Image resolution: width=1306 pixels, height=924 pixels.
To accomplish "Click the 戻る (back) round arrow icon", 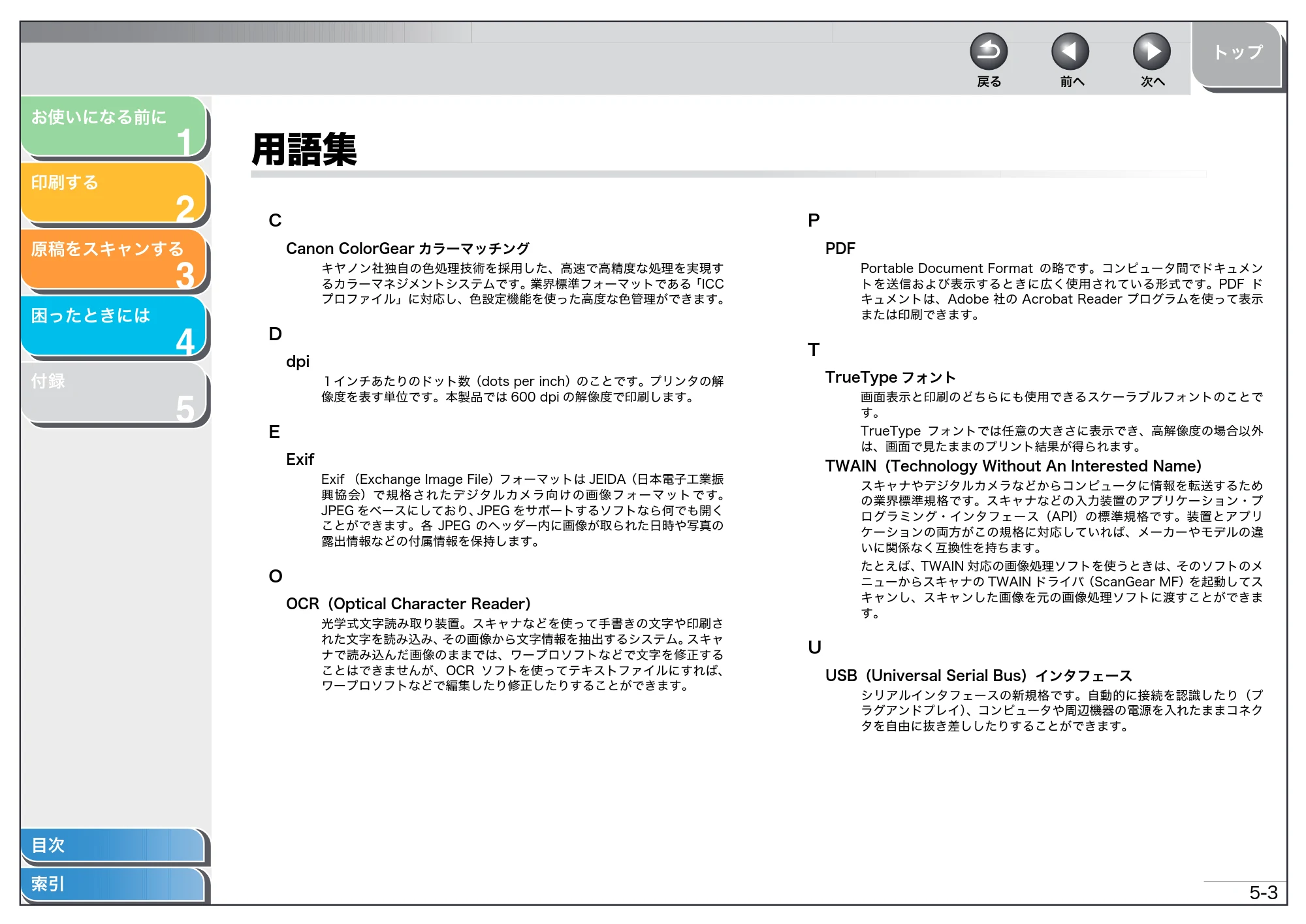I will pyautogui.click(x=989, y=52).
